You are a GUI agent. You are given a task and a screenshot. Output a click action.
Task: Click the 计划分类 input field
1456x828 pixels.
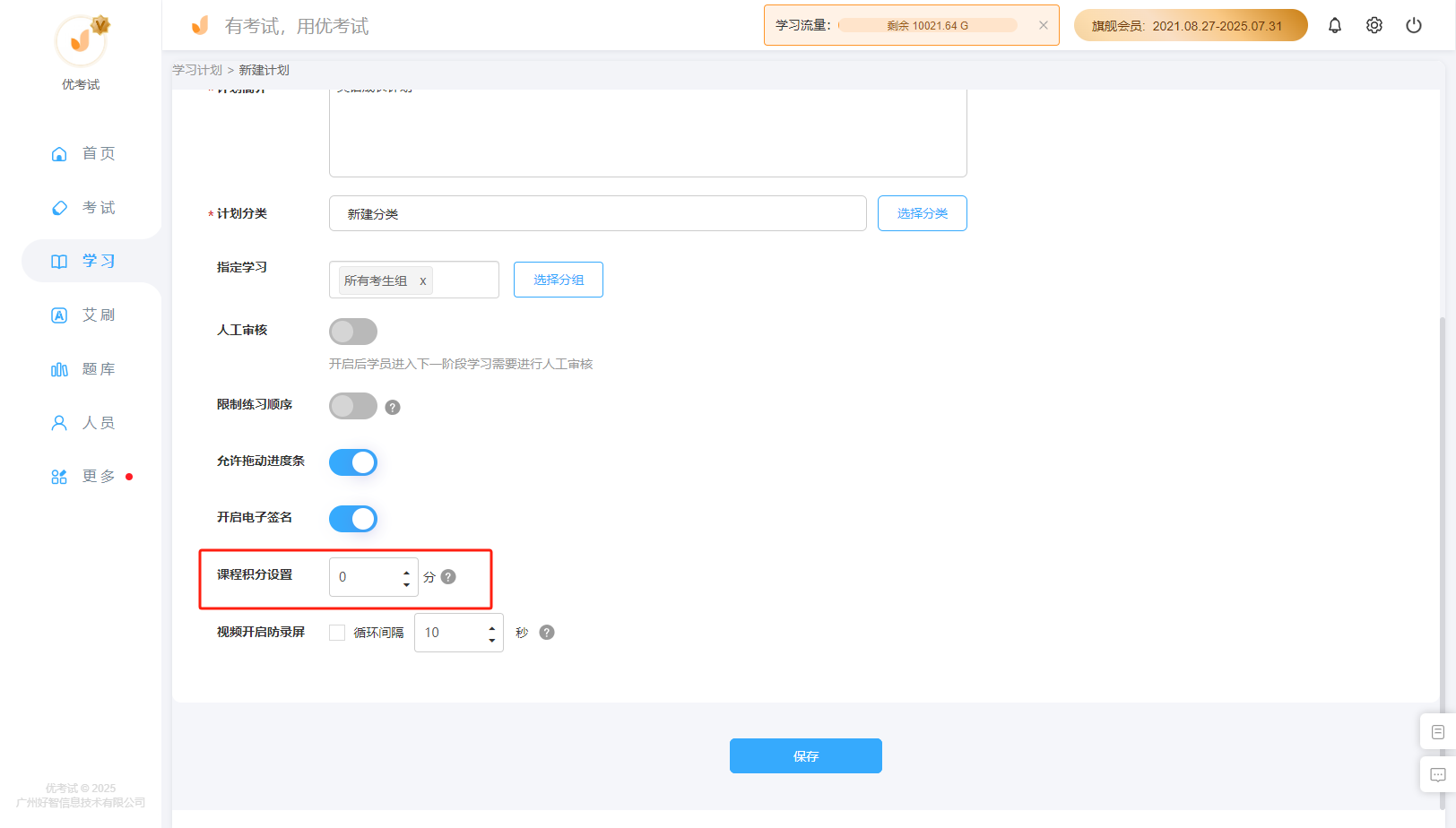coord(597,213)
